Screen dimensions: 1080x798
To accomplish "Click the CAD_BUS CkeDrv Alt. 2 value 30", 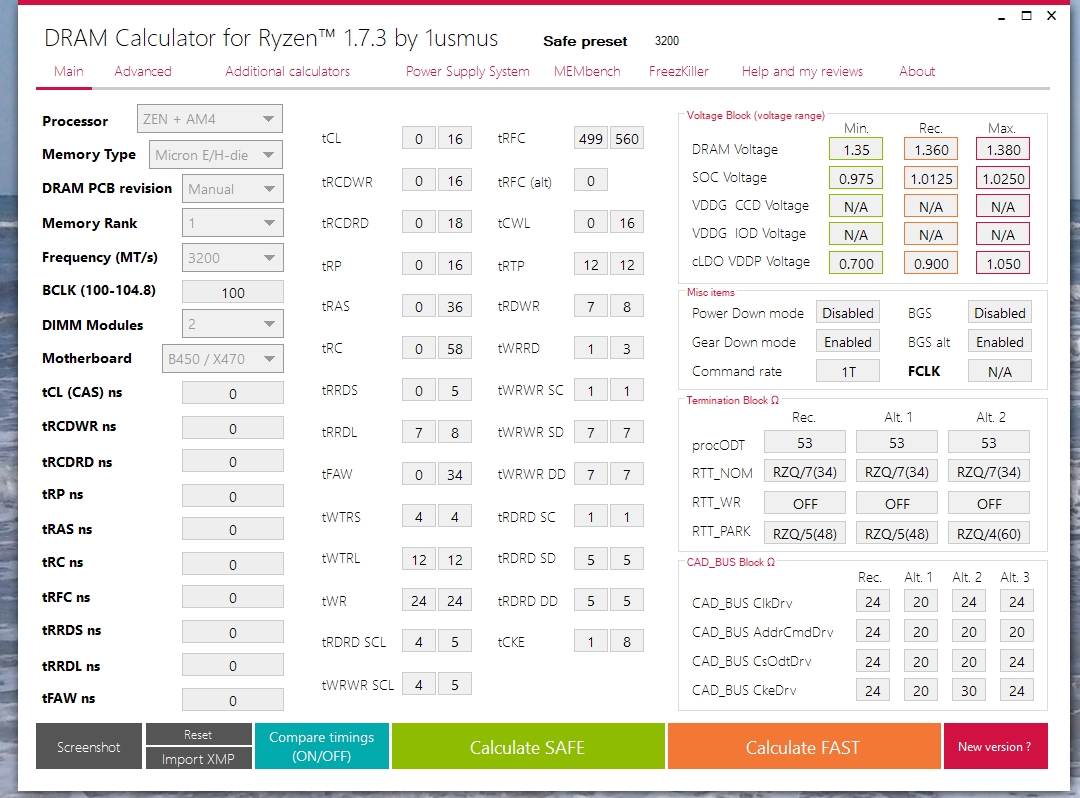I will click(968, 690).
